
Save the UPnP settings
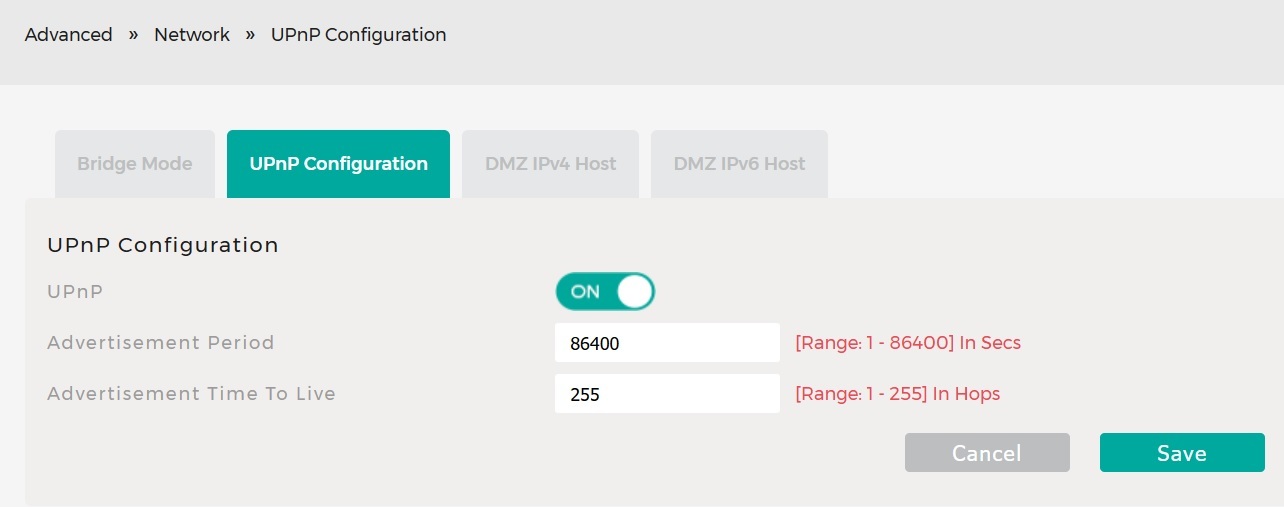1182,453
